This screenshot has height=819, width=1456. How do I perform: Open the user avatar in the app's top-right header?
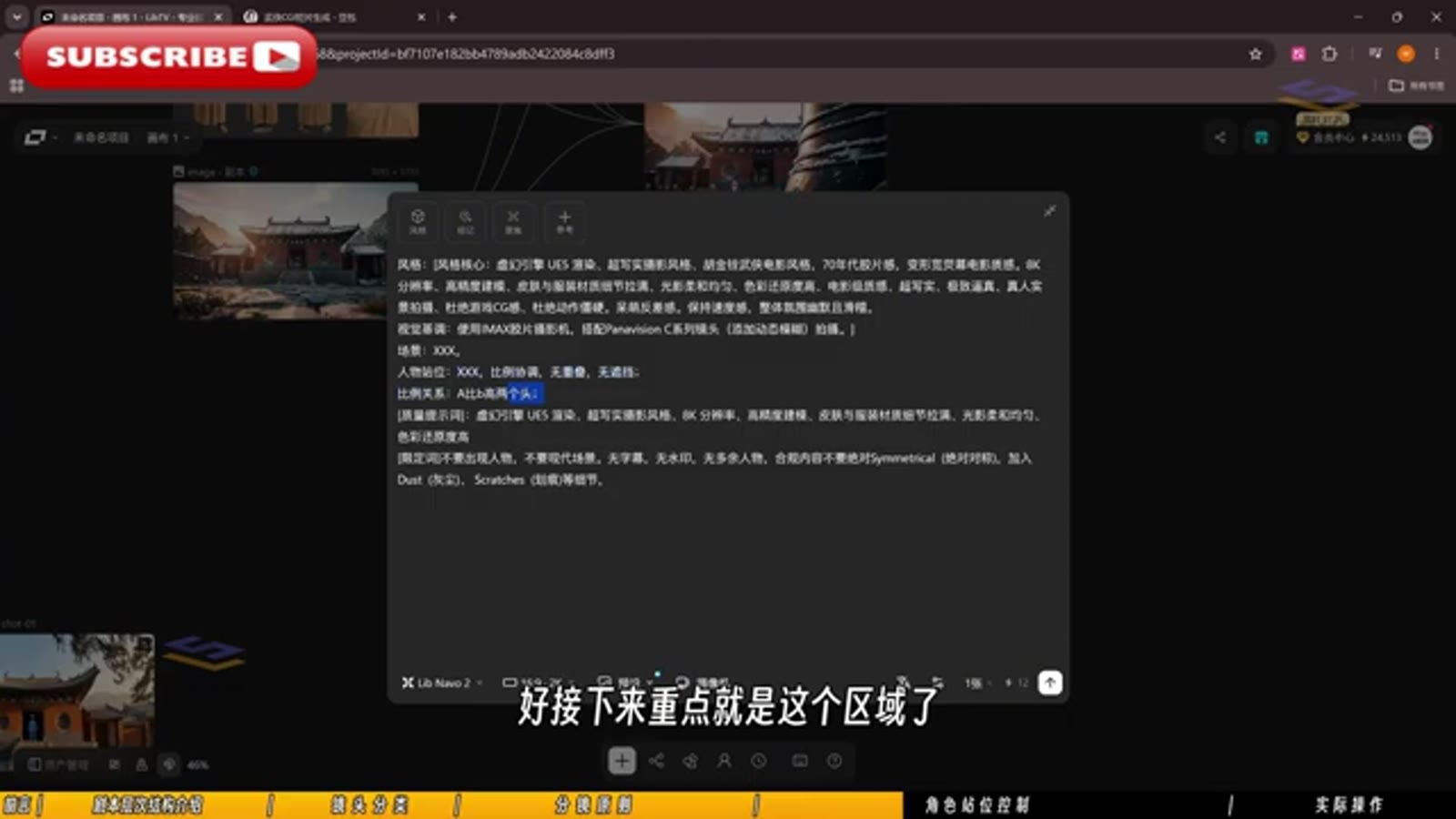[1420, 137]
